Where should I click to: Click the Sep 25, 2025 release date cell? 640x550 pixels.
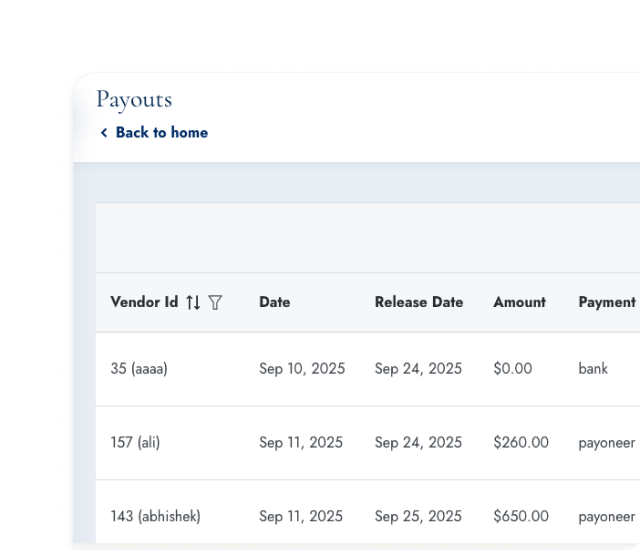418,516
